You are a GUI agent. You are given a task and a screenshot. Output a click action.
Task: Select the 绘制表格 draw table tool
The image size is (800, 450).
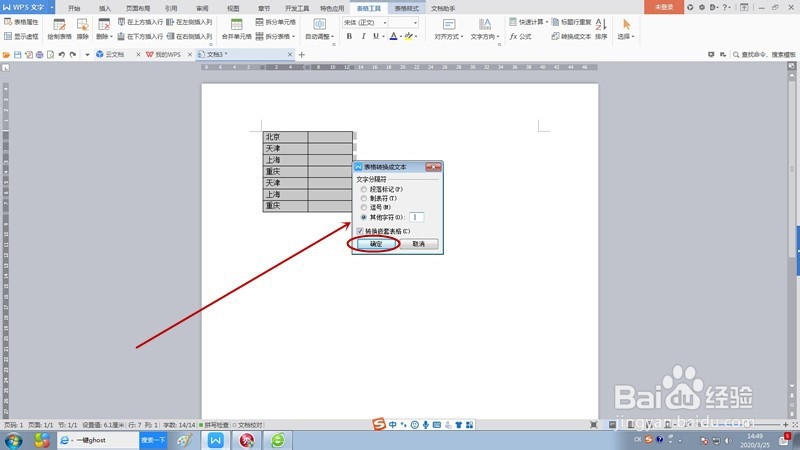pyautogui.click(x=59, y=29)
